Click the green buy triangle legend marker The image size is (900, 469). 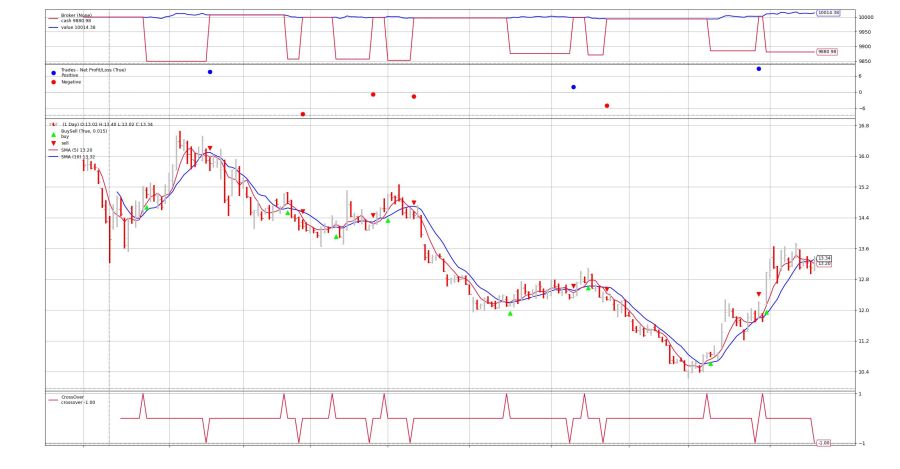pos(53,135)
